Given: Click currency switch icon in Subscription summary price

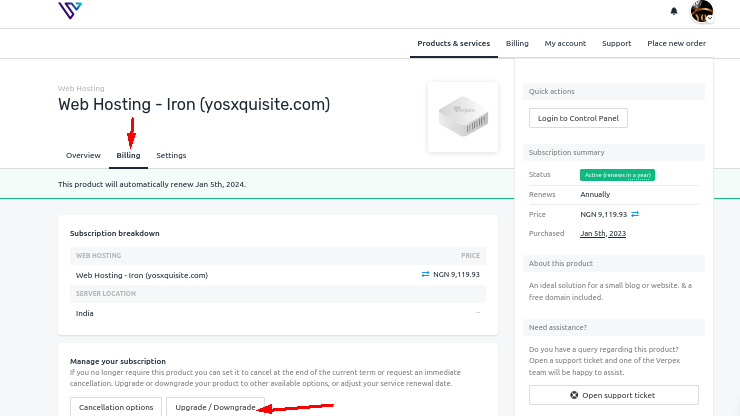Looking at the screenshot, I should 635,214.
